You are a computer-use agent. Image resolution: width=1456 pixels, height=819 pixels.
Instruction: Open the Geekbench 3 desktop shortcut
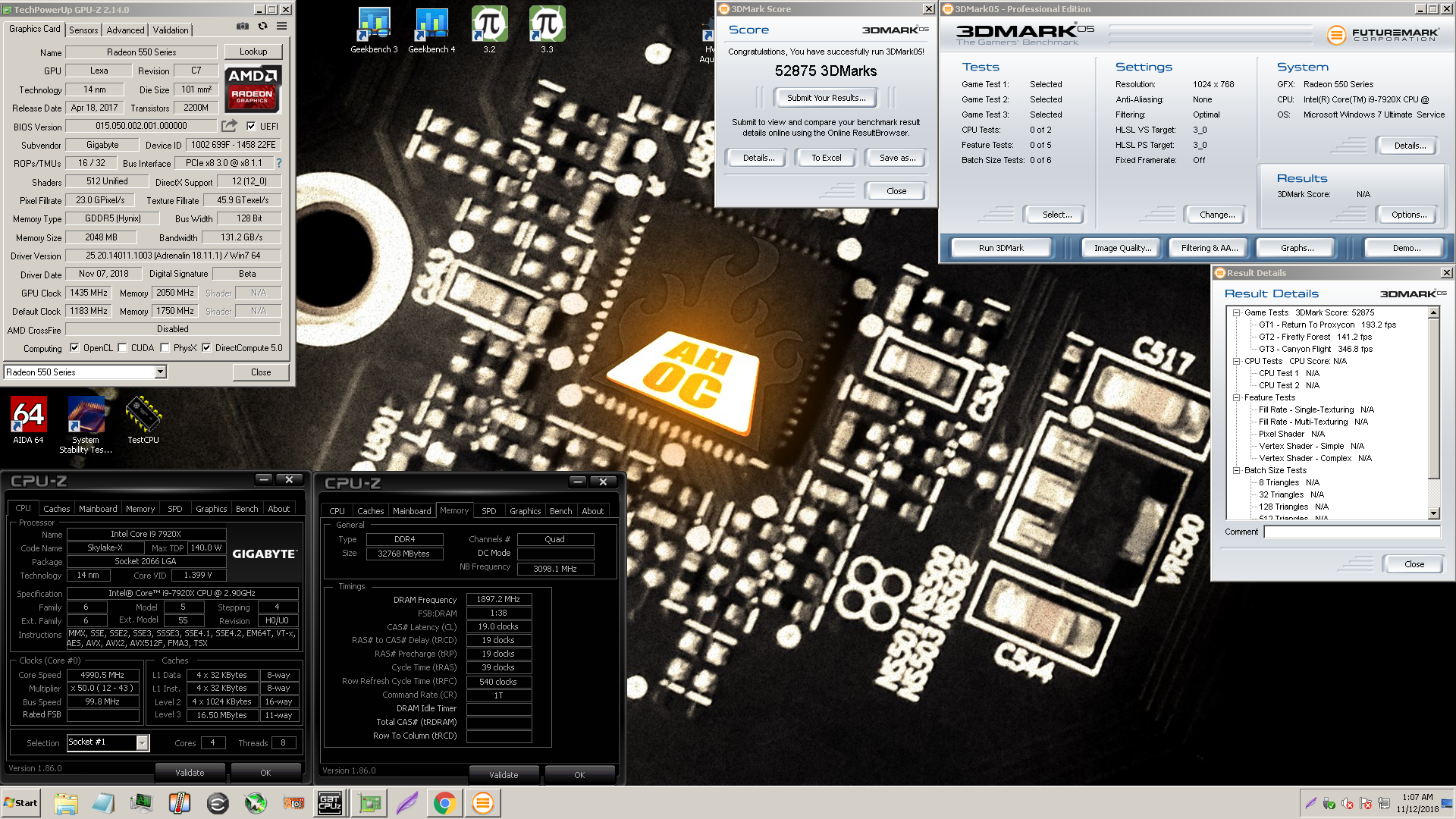click(x=374, y=30)
